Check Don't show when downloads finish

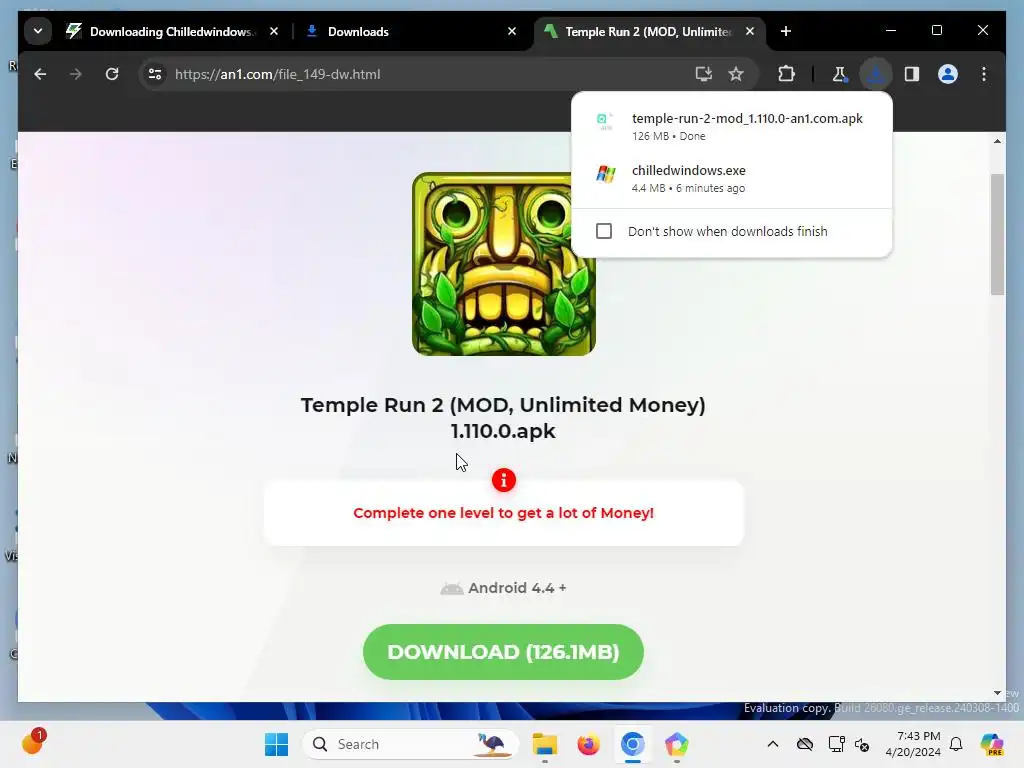tap(604, 231)
